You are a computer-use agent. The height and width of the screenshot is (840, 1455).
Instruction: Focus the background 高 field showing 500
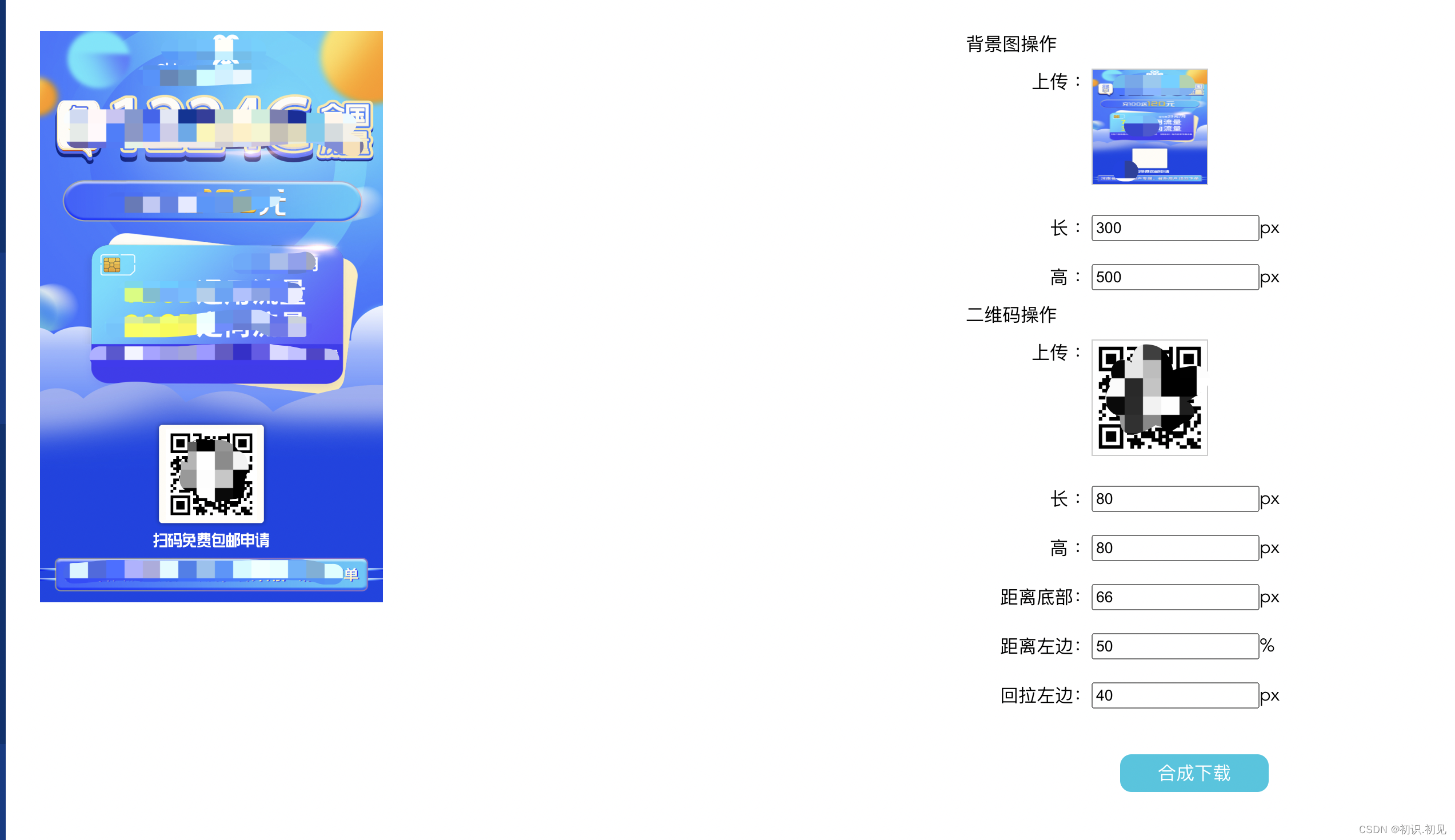1174,277
